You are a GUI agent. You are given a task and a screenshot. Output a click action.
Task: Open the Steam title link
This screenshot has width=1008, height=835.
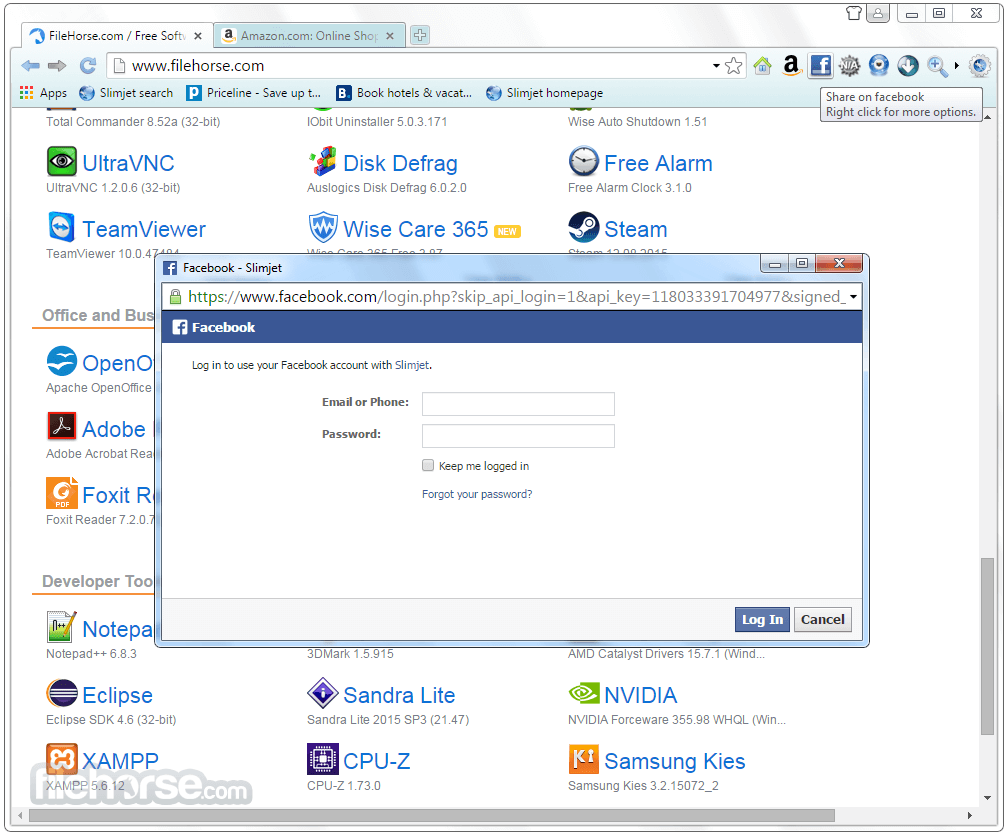[636, 229]
